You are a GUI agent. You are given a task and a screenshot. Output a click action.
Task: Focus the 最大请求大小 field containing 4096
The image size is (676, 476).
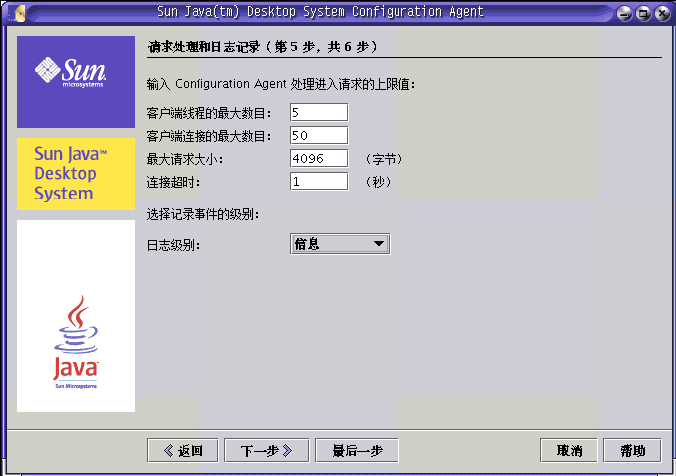click(319, 158)
